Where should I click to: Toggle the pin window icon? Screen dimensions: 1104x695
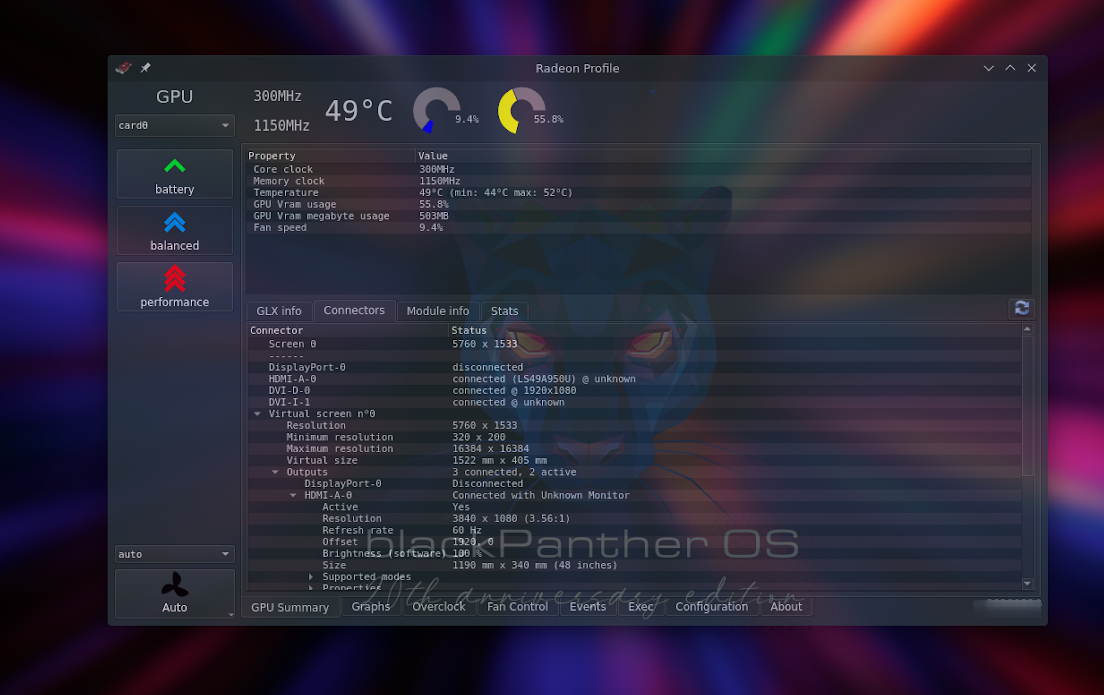point(145,68)
